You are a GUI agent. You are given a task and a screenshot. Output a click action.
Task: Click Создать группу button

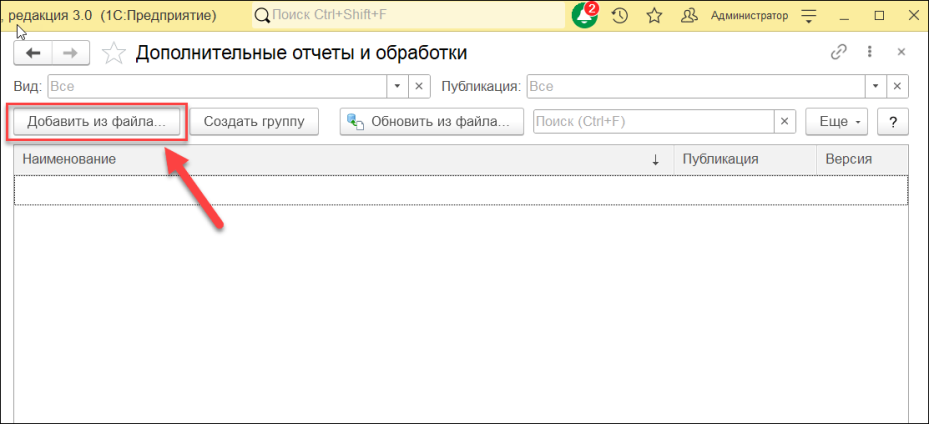coord(254,122)
